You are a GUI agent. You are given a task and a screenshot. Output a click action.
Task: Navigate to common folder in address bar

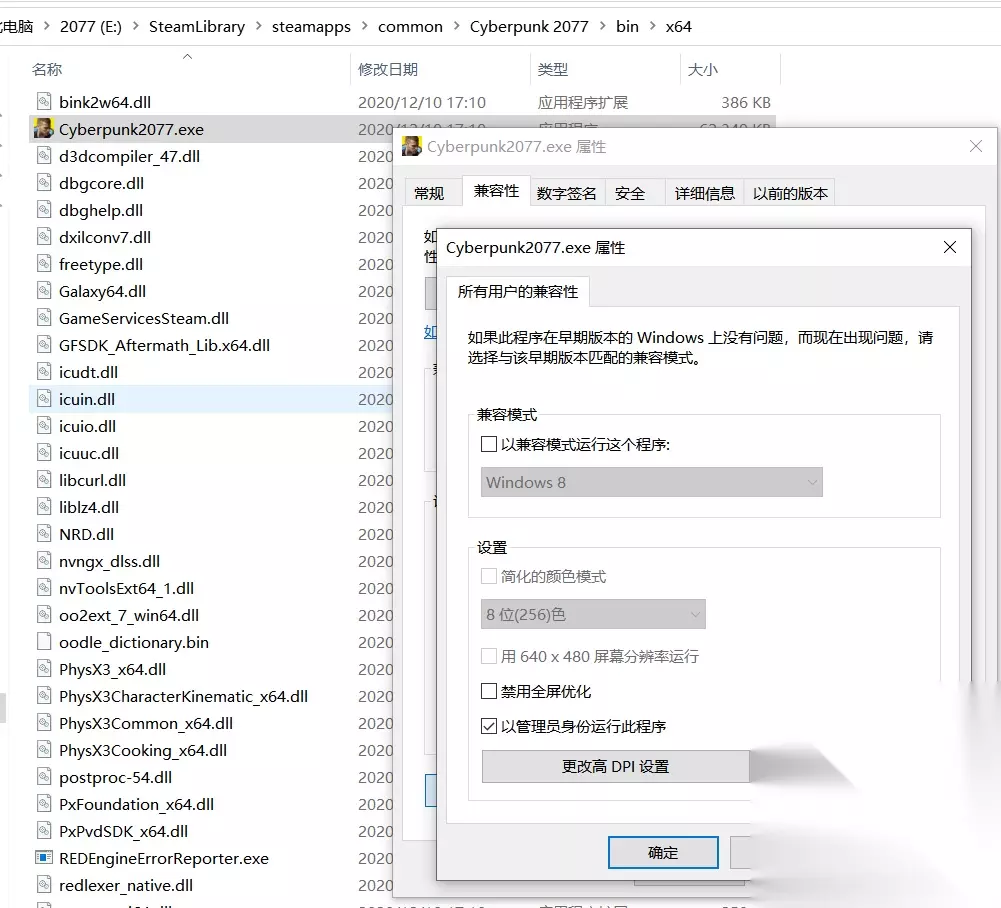click(x=410, y=26)
